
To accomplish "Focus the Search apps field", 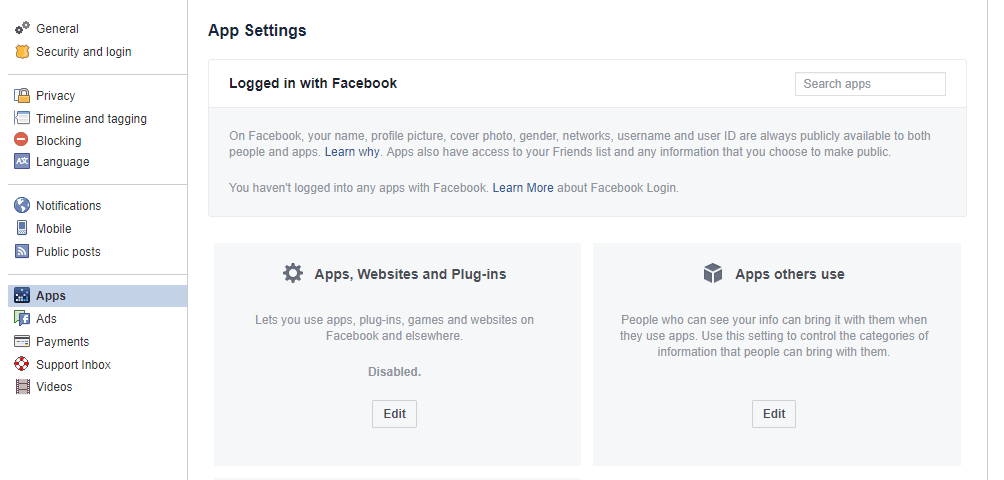I will [x=870, y=84].
